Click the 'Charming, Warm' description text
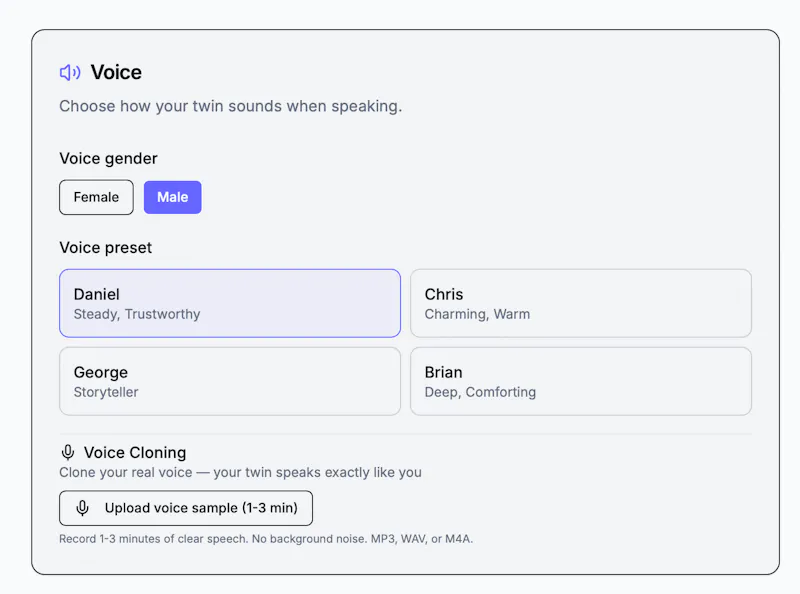Screen dimensions: 800x594 [x=477, y=314]
